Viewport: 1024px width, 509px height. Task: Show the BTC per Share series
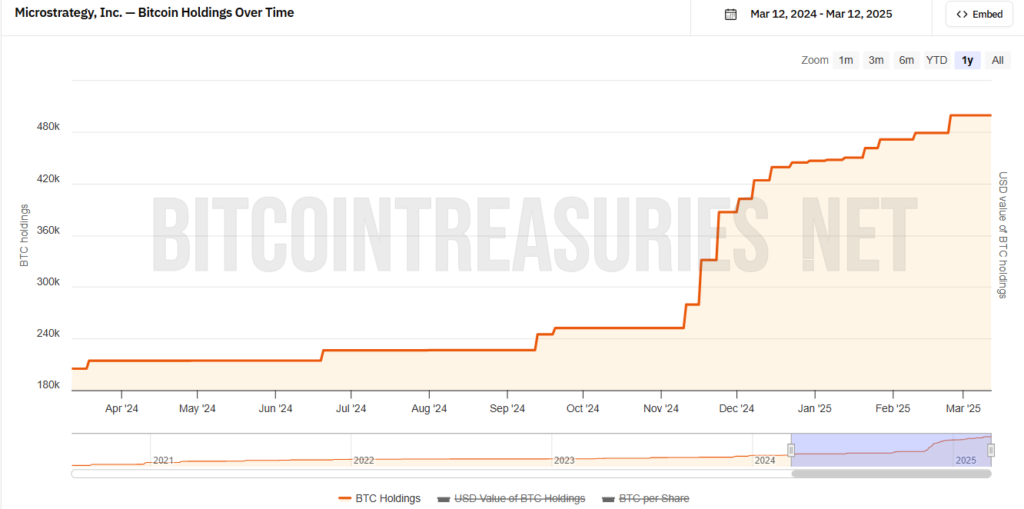pyautogui.click(x=654, y=498)
